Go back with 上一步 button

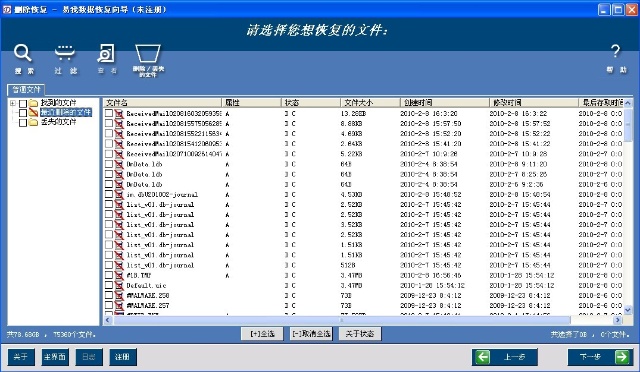pyautogui.click(x=504, y=357)
